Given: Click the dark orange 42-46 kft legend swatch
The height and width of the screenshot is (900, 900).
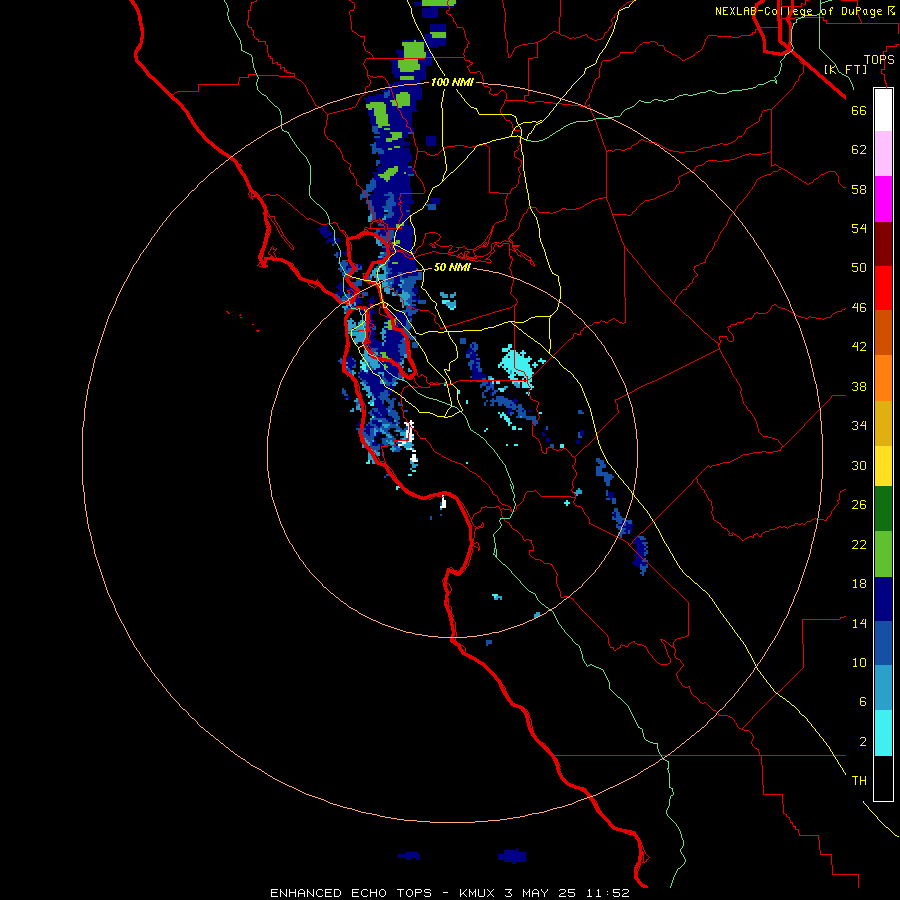Looking at the screenshot, I should click(x=883, y=332).
